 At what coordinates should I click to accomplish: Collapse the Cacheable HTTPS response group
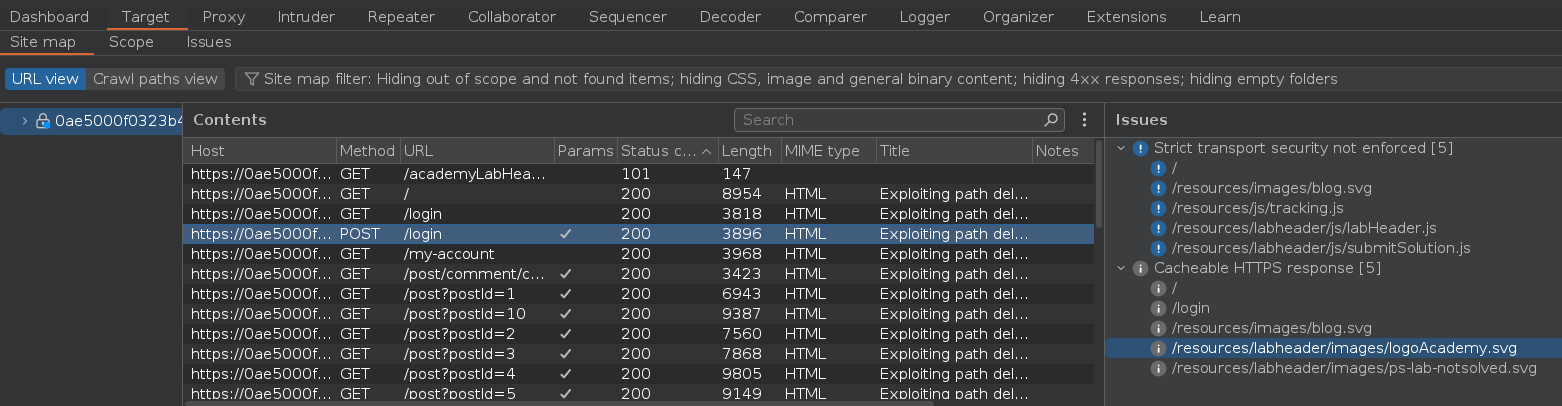click(x=1121, y=268)
